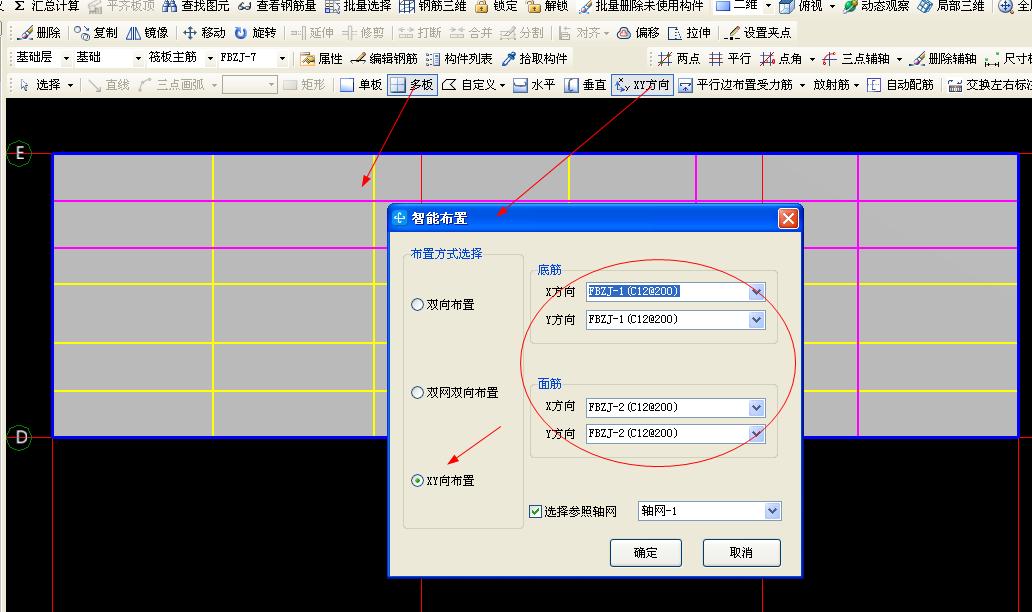Open 构件列表 component list
The image size is (1032, 612).
click(x=459, y=59)
